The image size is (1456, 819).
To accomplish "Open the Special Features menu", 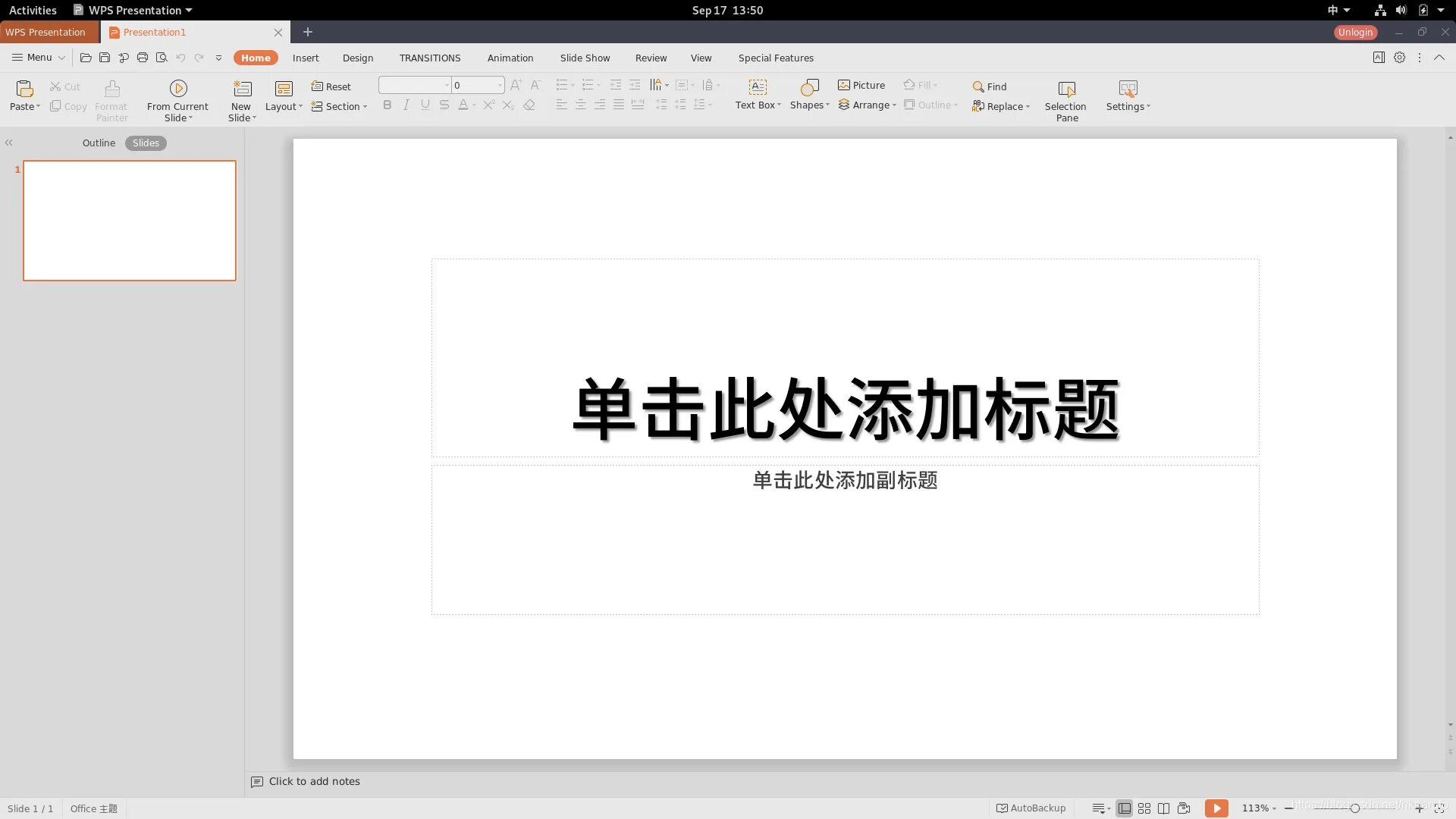I will [x=776, y=57].
